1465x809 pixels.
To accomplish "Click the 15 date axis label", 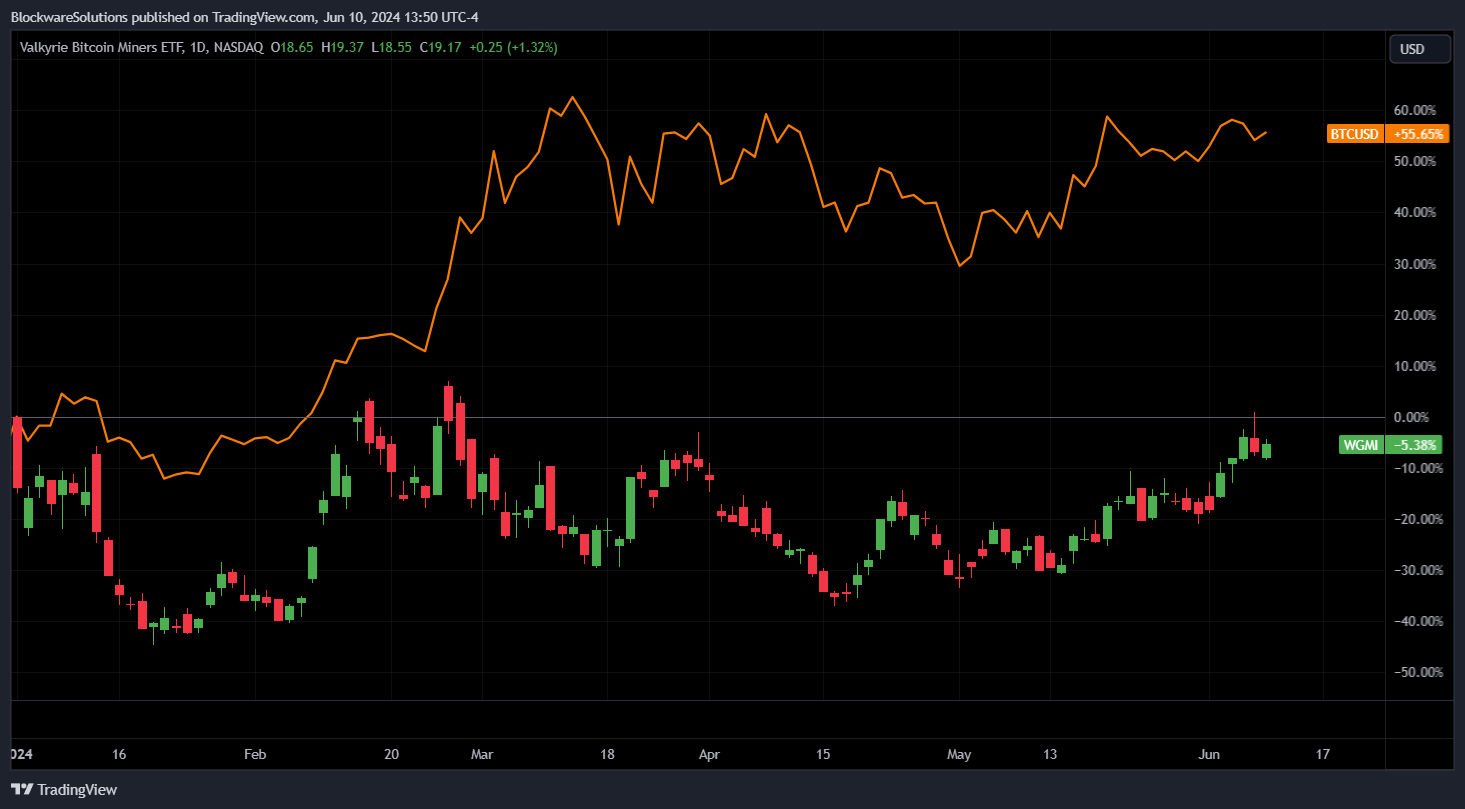I will click(x=823, y=754).
